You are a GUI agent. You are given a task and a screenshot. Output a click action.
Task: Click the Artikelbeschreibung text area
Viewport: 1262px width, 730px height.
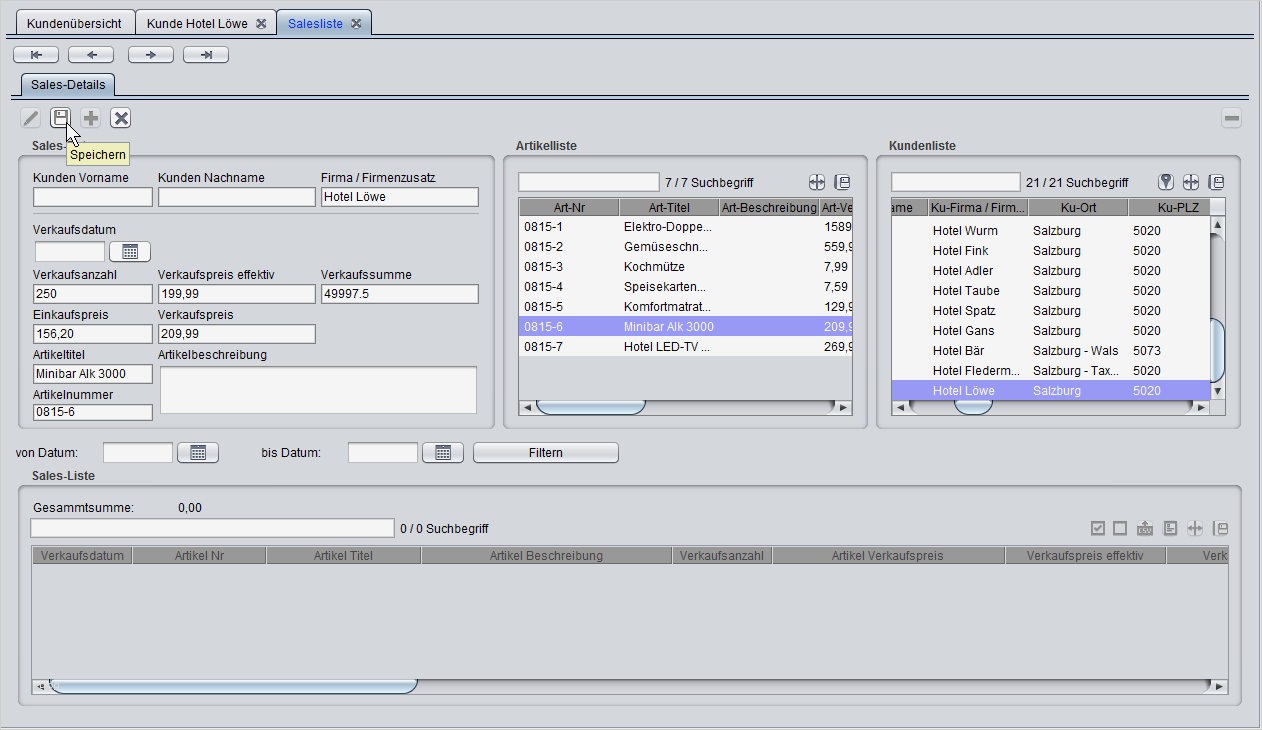[318, 390]
